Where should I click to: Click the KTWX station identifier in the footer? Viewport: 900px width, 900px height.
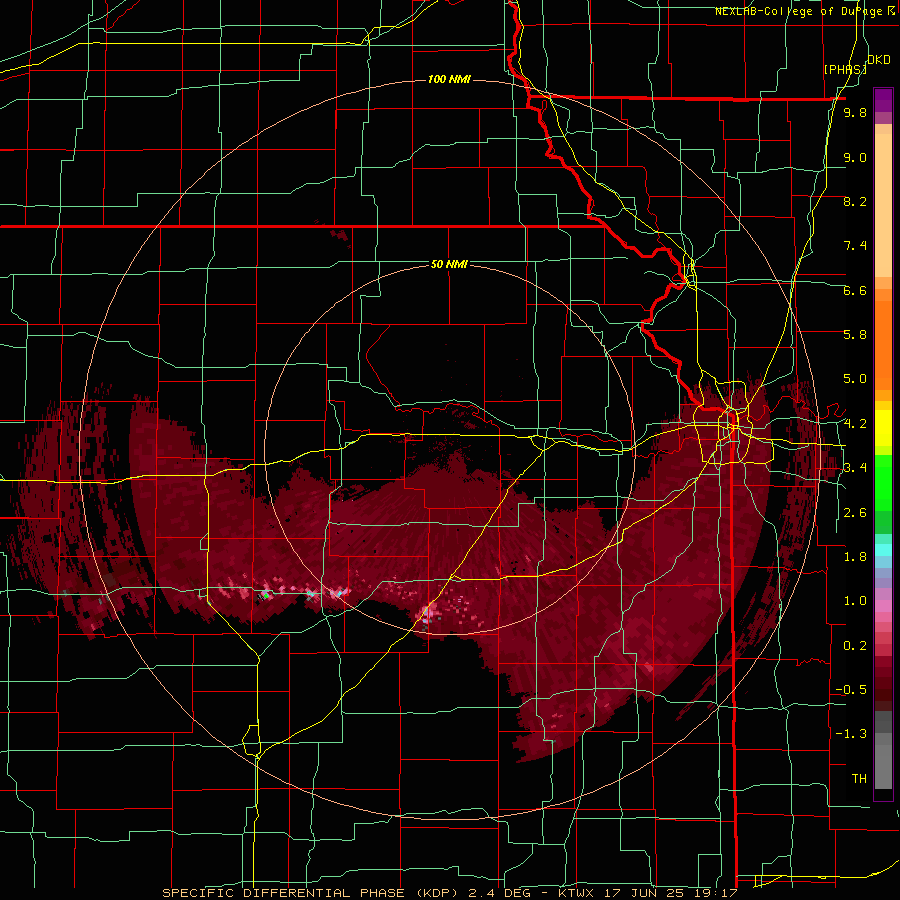(x=577, y=893)
